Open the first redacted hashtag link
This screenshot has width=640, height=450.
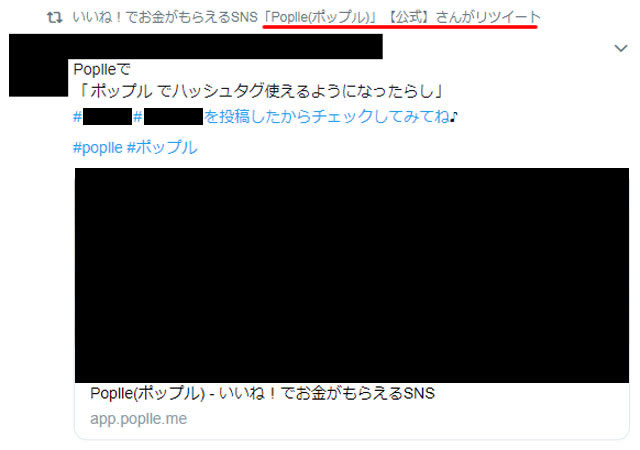pos(103,117)
